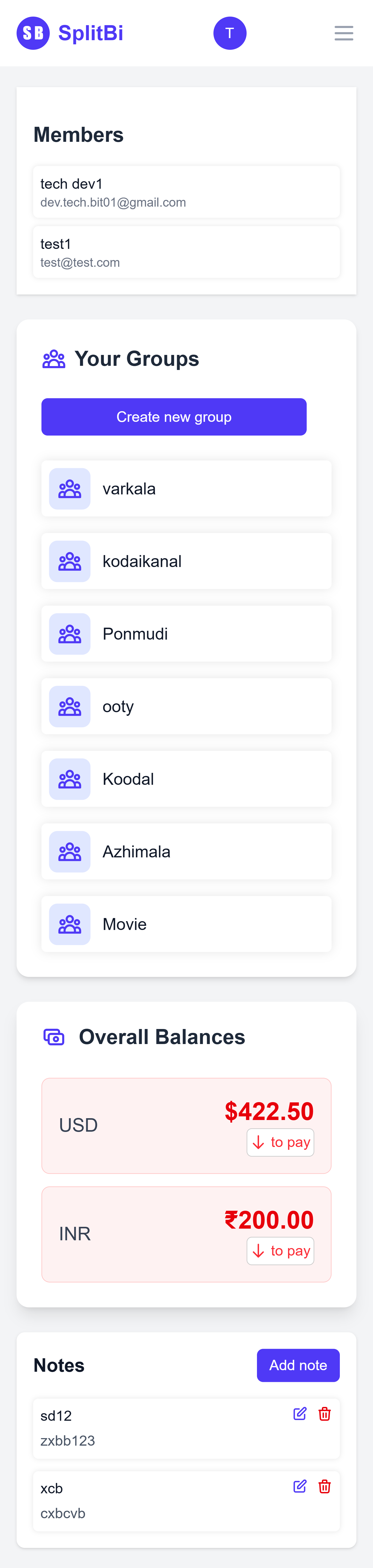Click the Add note button
The width and height of the screenshot is (373, 1568).
pos(298,1365)
